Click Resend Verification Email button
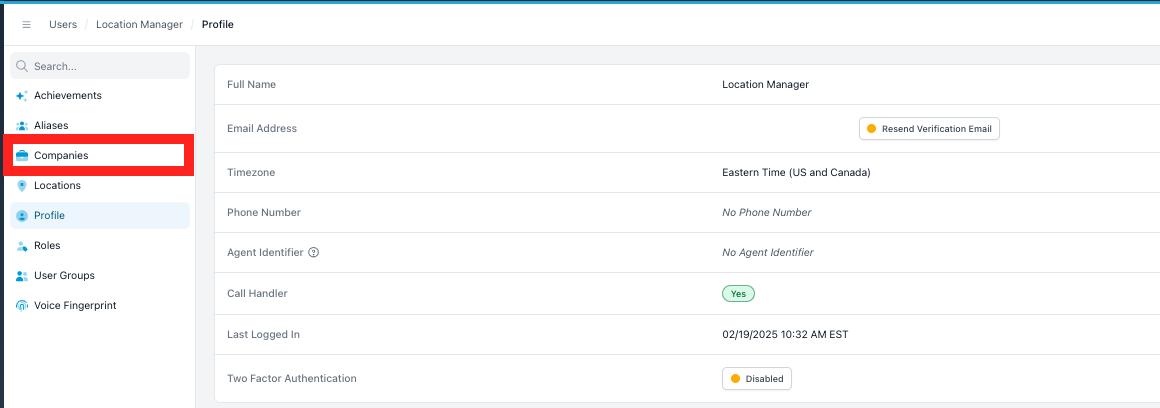 click(x=929, y=129)
